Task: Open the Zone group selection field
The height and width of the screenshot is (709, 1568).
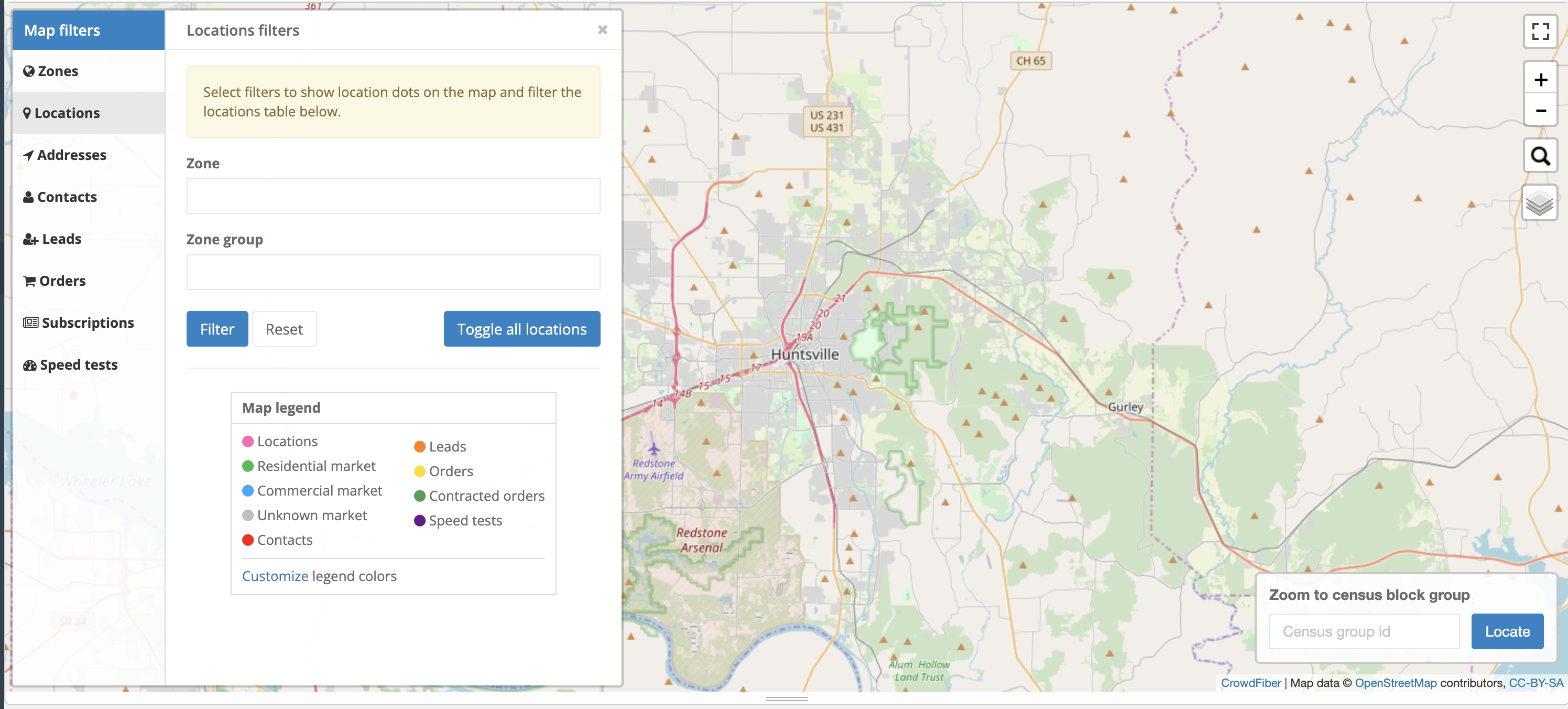Action: click(393, 272)
